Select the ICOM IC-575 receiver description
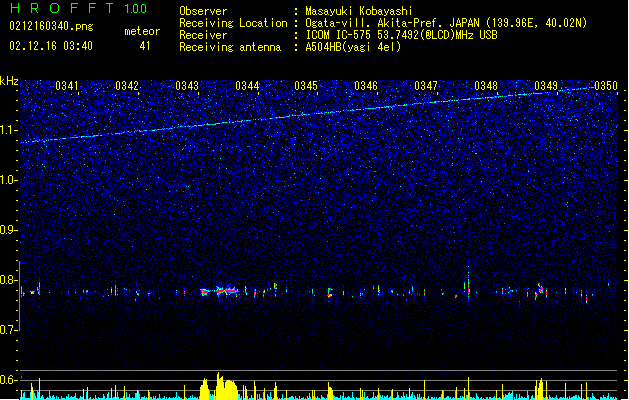 click(401, 35)
